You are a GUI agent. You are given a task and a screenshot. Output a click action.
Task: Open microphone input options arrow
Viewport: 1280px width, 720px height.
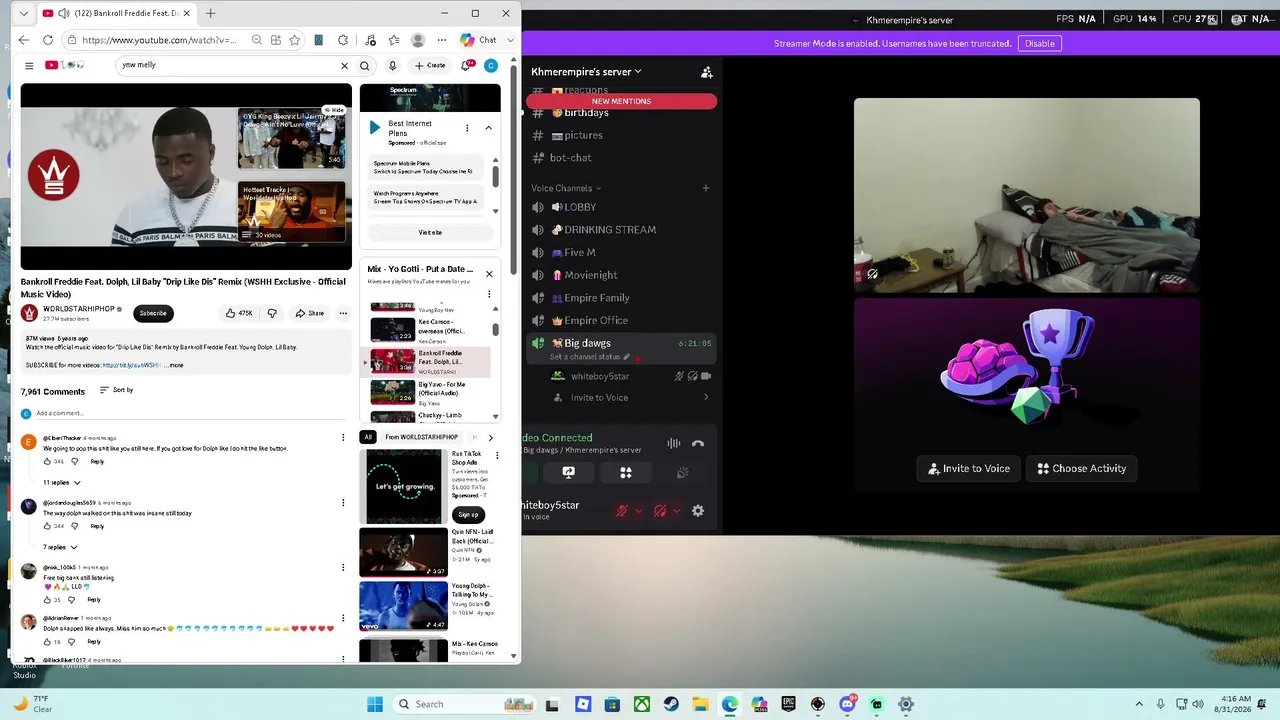(639, 511)
